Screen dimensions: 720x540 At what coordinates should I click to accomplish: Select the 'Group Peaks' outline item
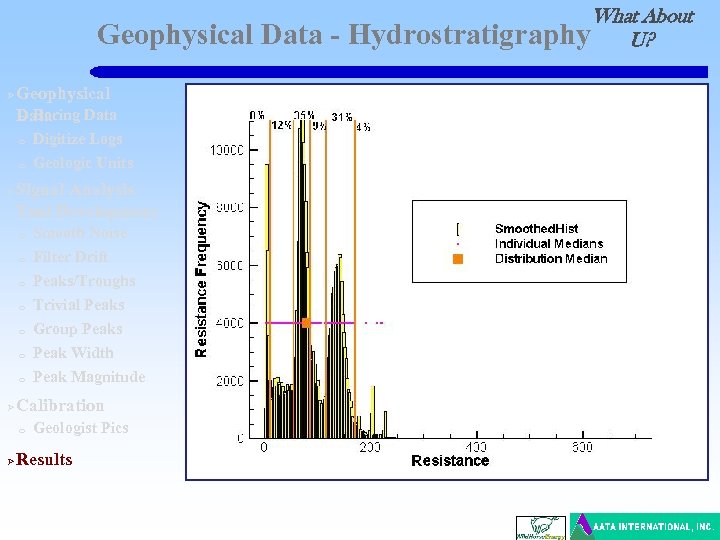(78, 329)
